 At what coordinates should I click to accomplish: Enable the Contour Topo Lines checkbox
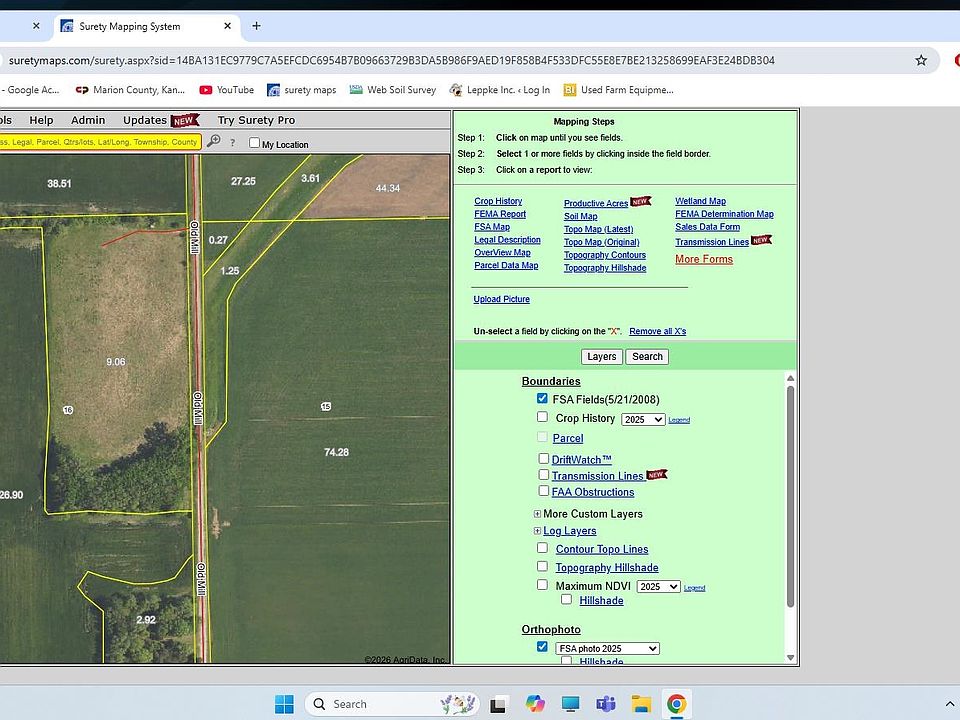[542, 548]
